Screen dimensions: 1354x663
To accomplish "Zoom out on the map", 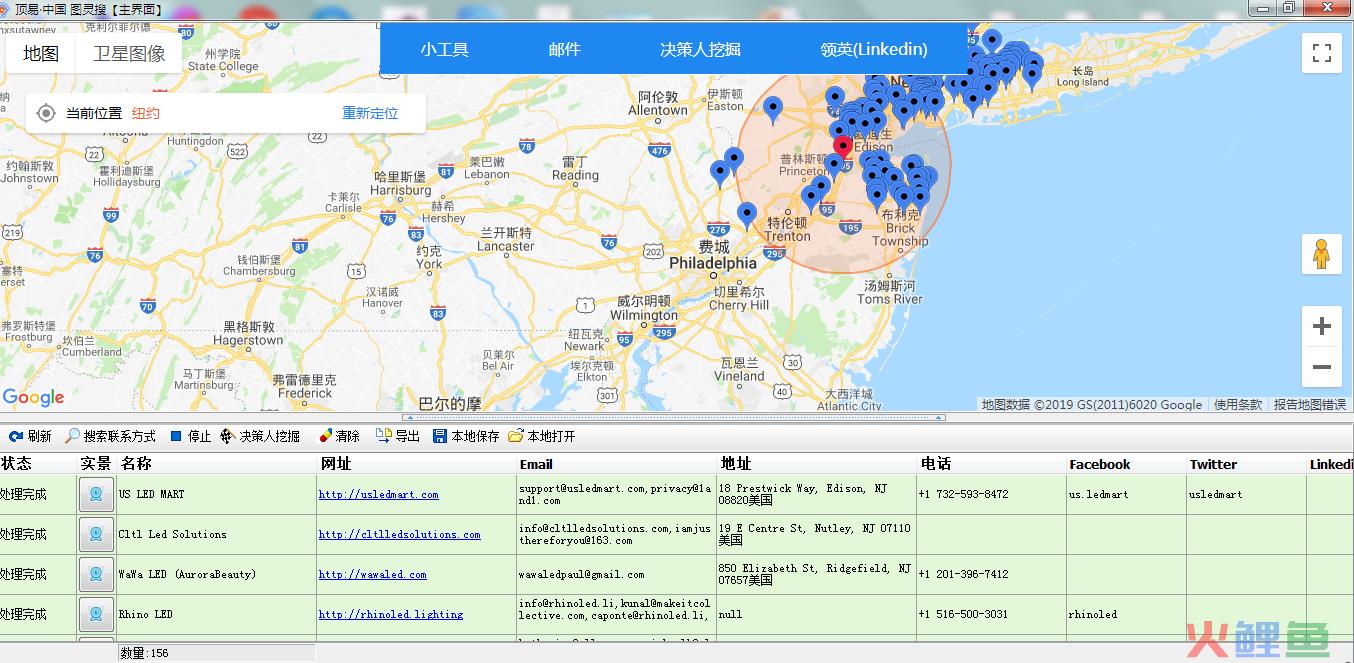I will [1321, 367].
